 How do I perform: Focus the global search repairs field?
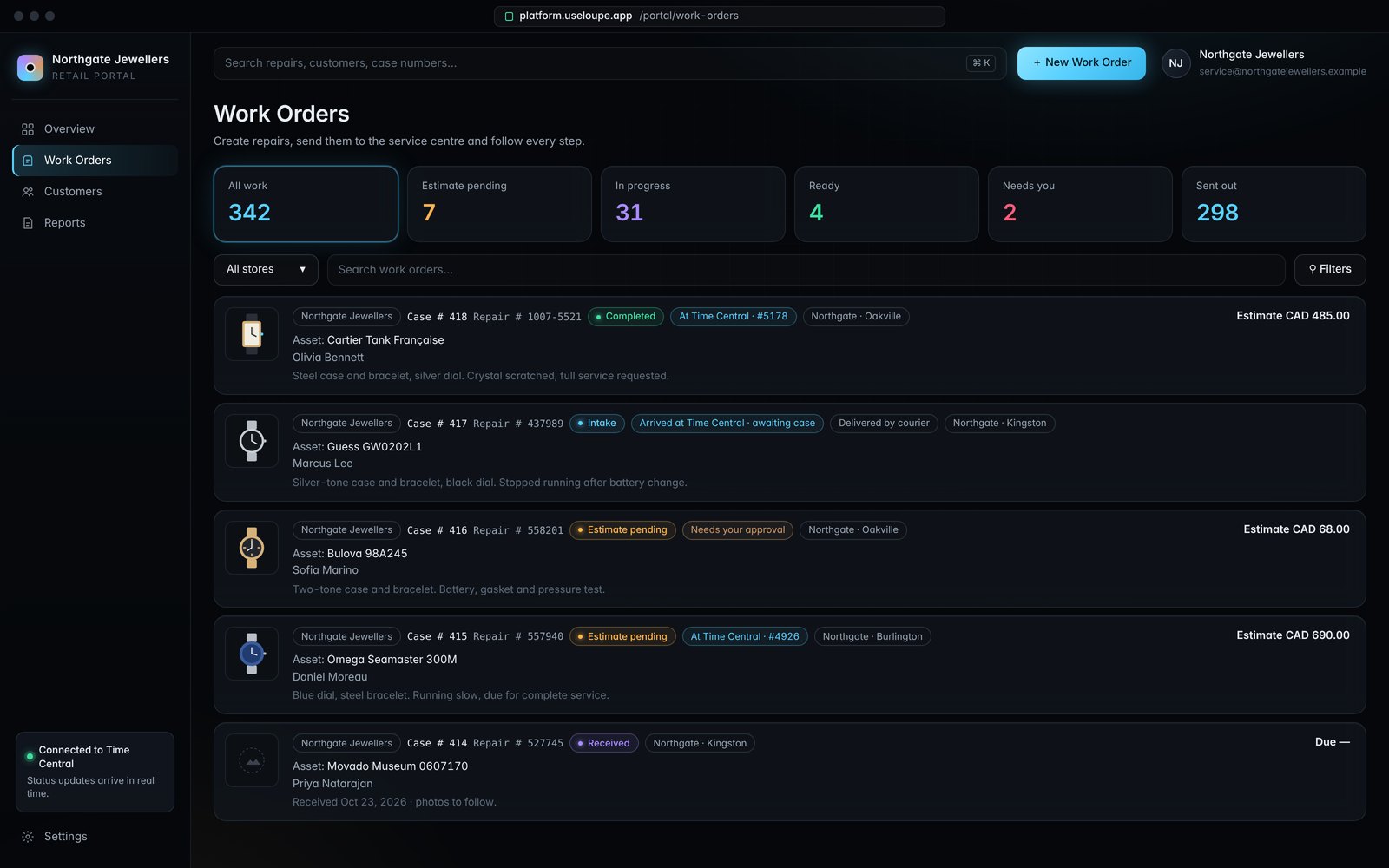click(609, 63)
